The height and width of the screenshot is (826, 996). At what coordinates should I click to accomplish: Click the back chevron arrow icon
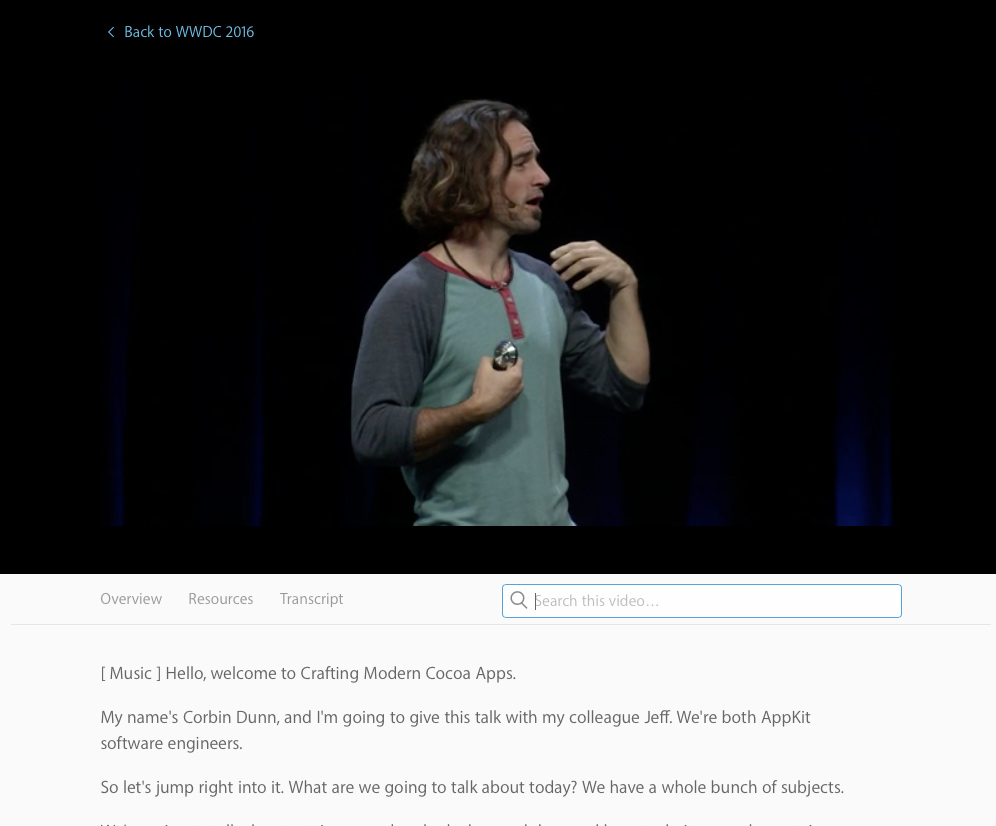[x=111, y=32]
